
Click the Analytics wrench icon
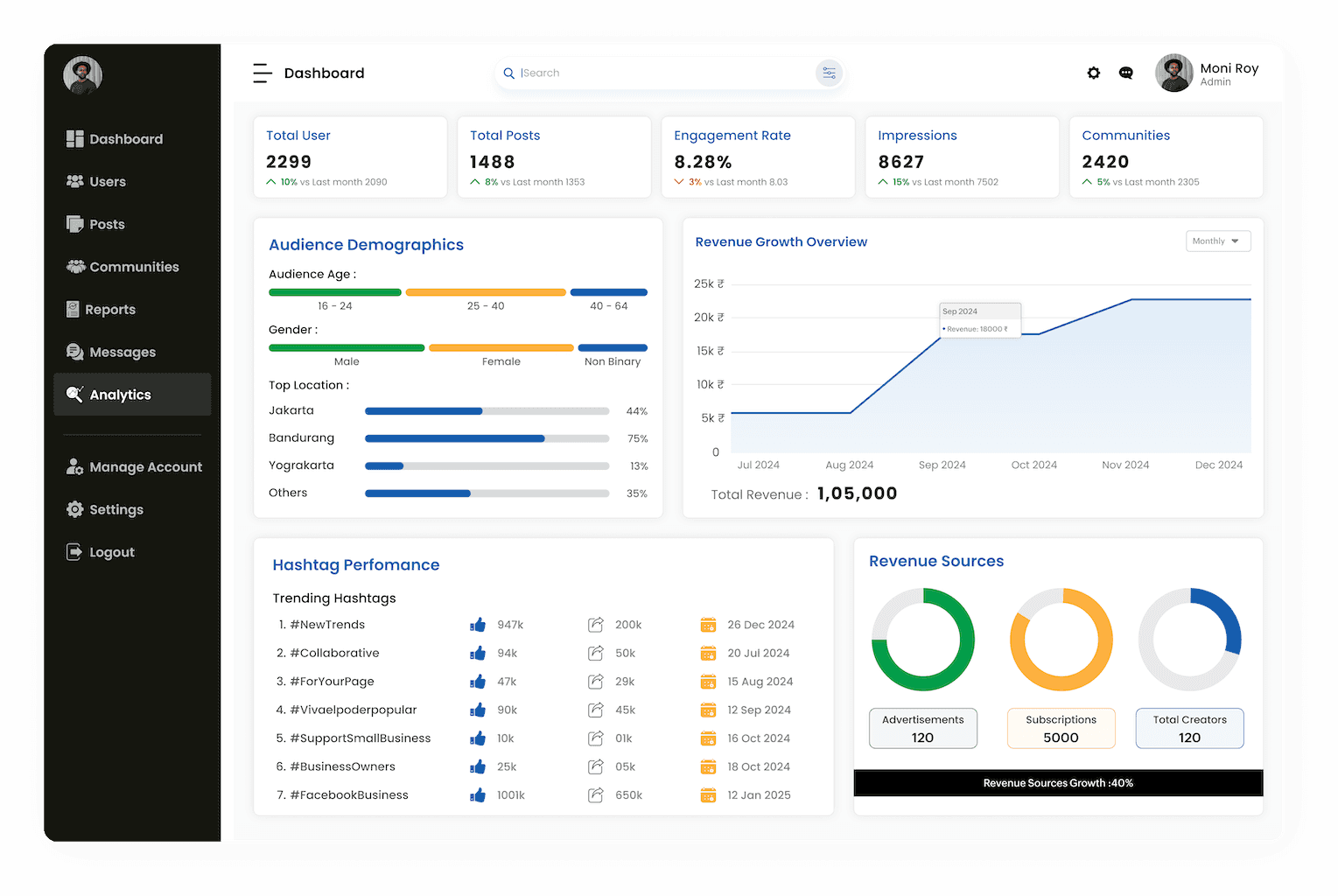75,394
